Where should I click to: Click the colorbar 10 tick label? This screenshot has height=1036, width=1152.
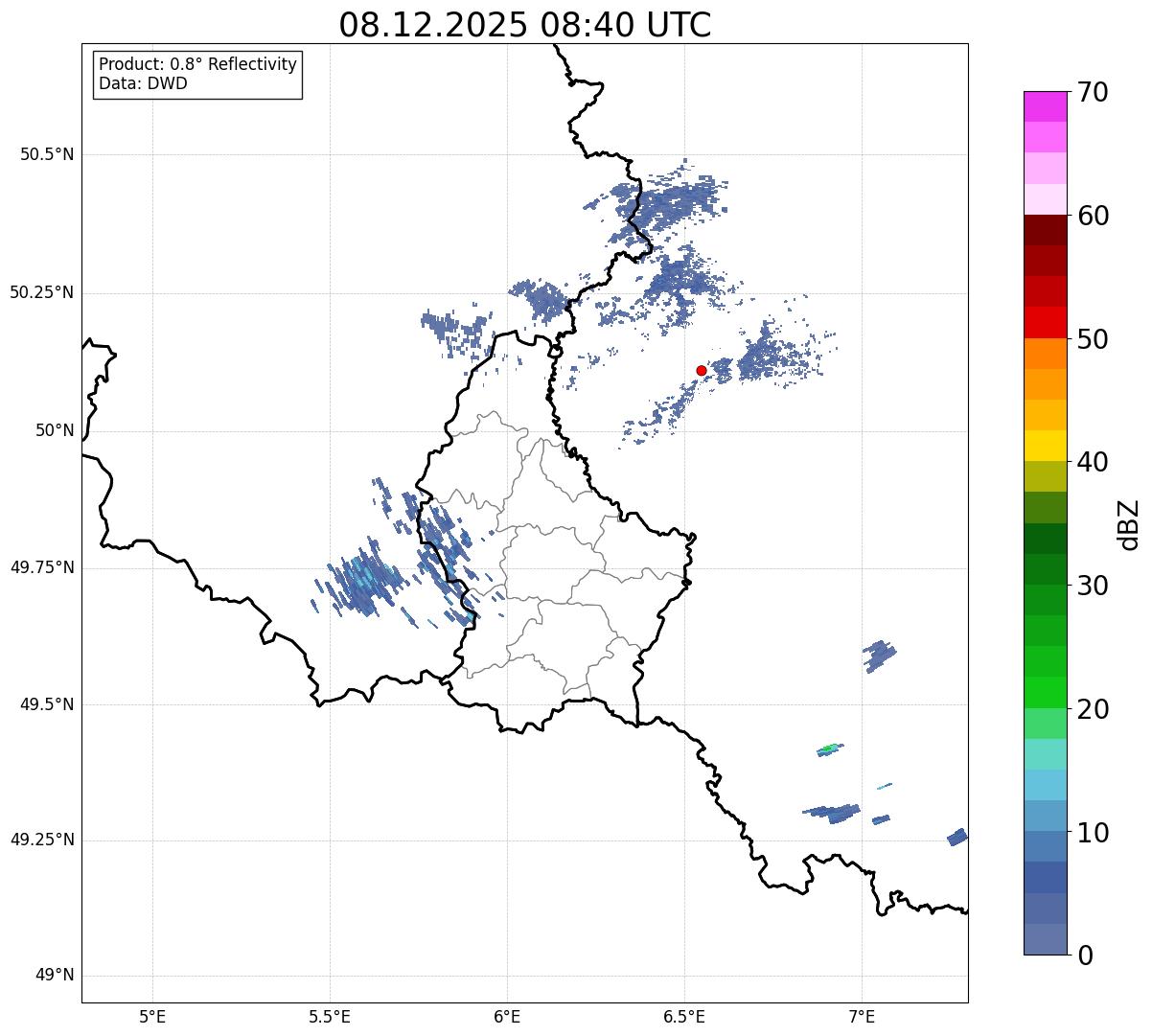click(x=1093, y=832)
